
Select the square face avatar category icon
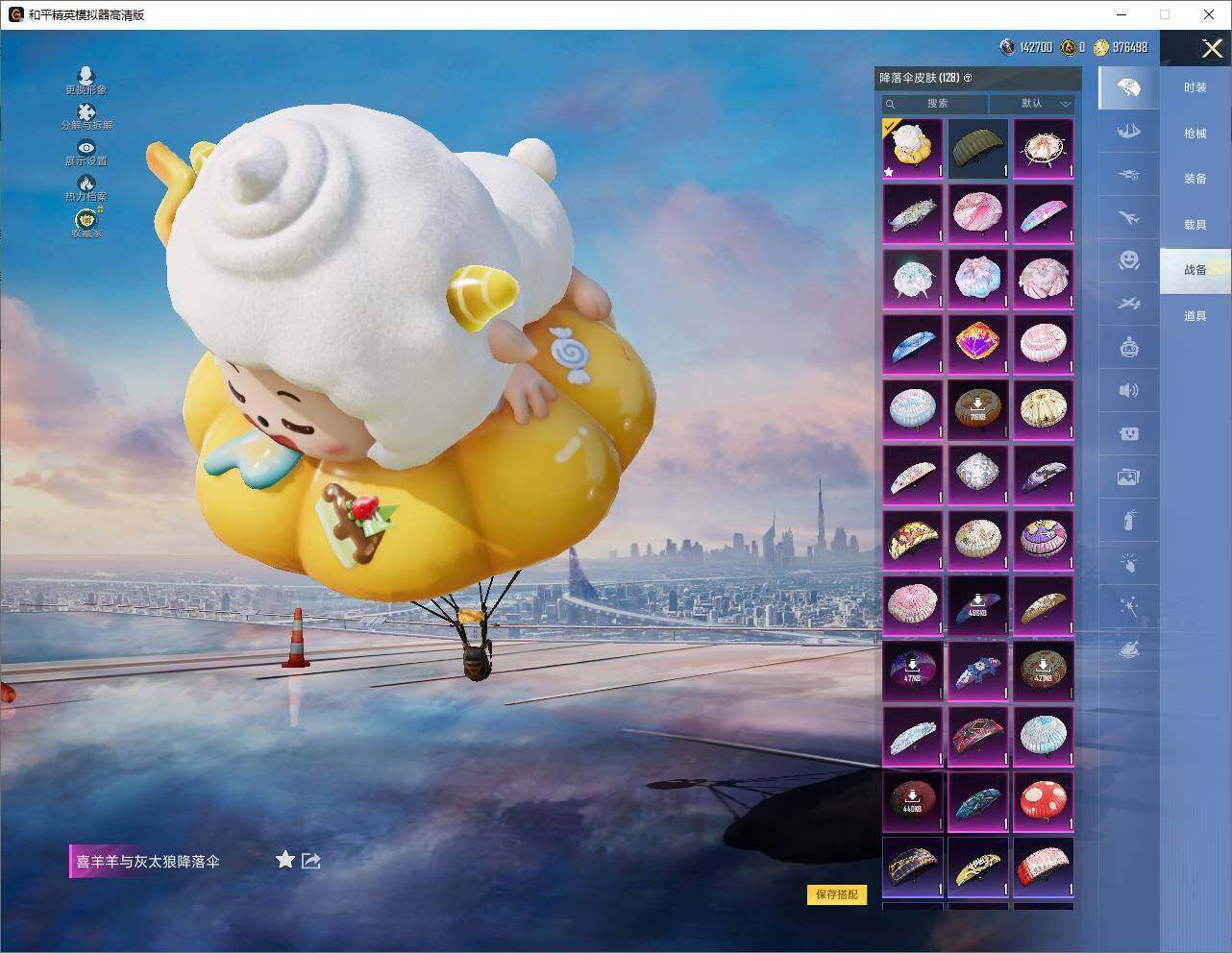click(x=1129, y=433)
